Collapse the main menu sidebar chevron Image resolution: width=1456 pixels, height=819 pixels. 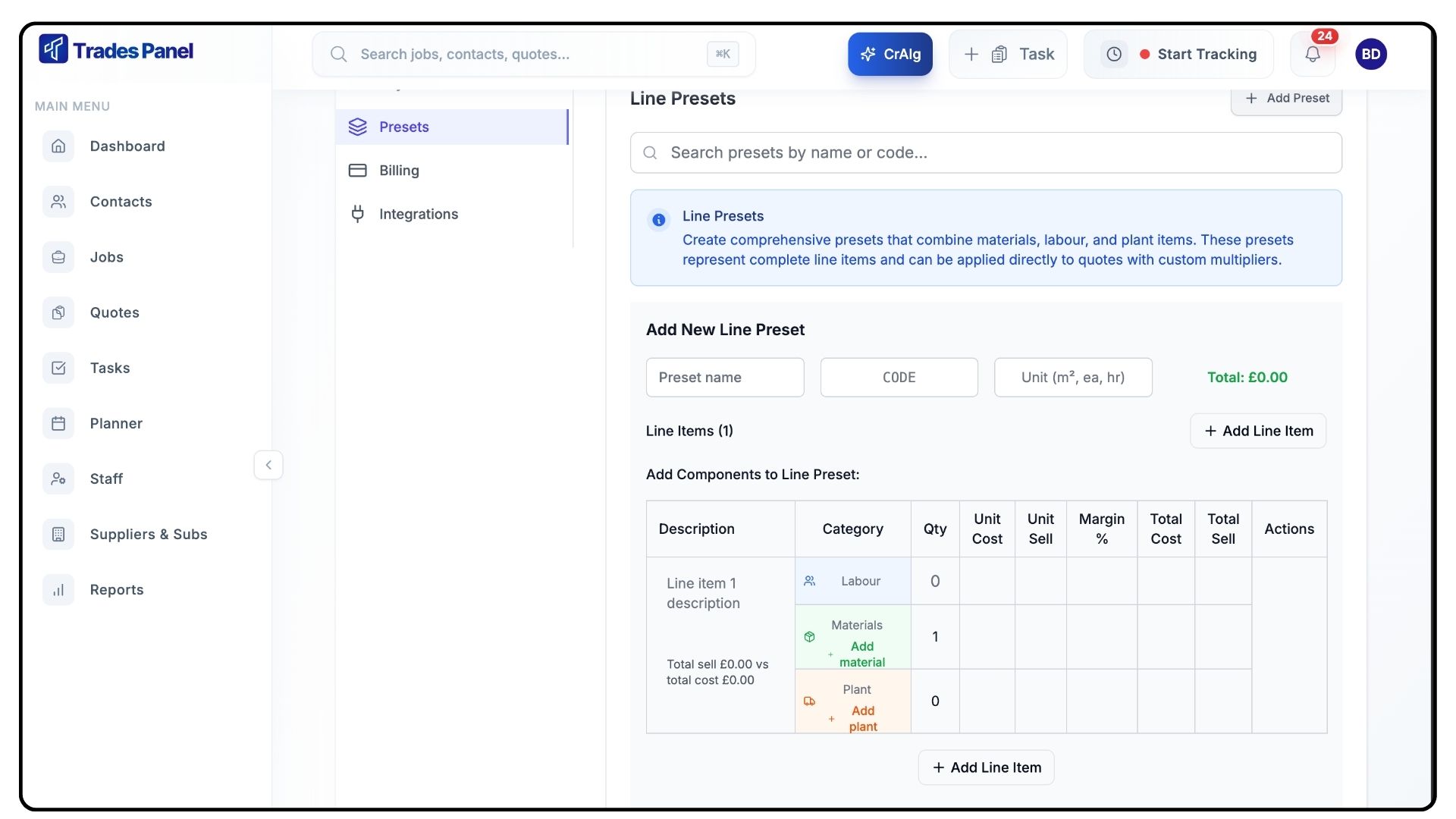coord(268,465)
